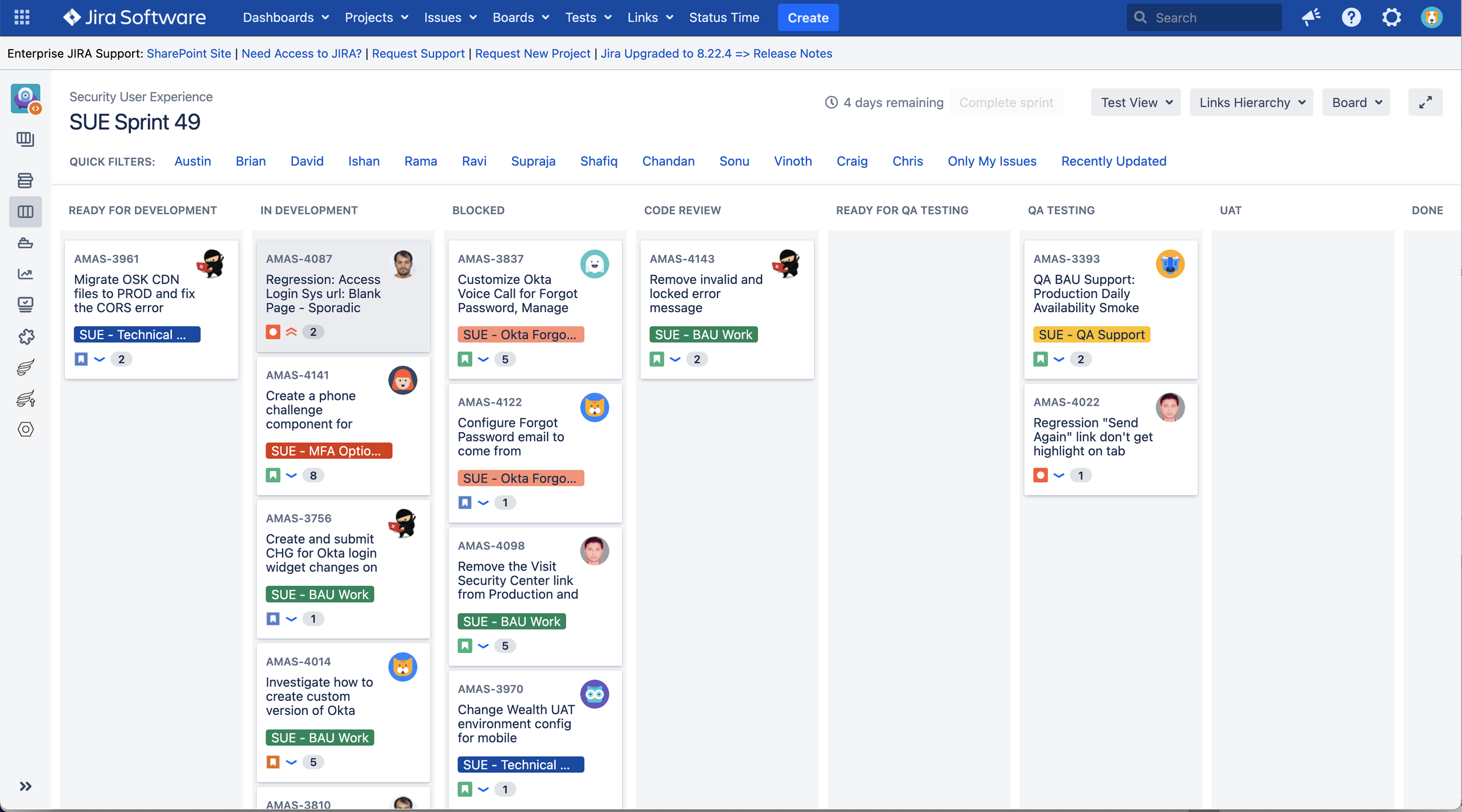The image size is (1462, 812).
Task: Click the feedback megaphone icon
Action: click(x=1311, y=18)
